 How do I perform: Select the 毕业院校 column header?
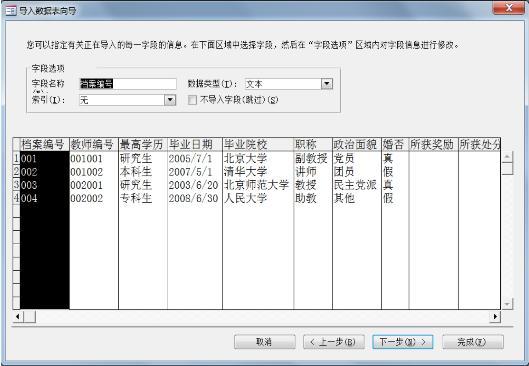point(258,145)
